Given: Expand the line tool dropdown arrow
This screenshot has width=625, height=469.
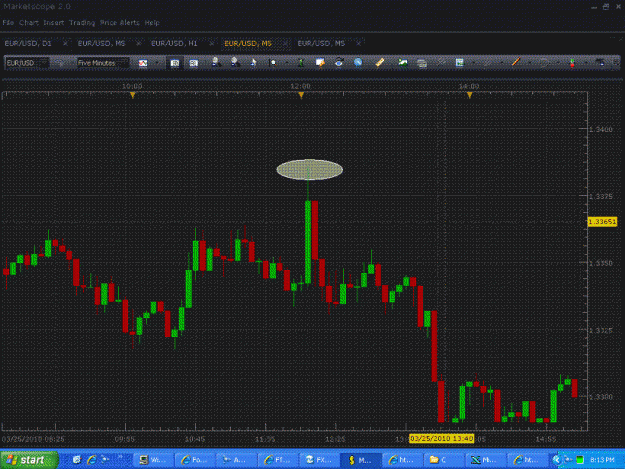Looking at the screenshot, I should (530, 63).
